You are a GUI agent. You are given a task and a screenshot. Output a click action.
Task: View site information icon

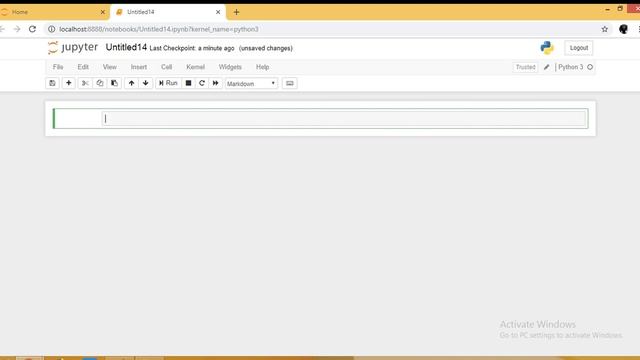[x=51, y=29]
